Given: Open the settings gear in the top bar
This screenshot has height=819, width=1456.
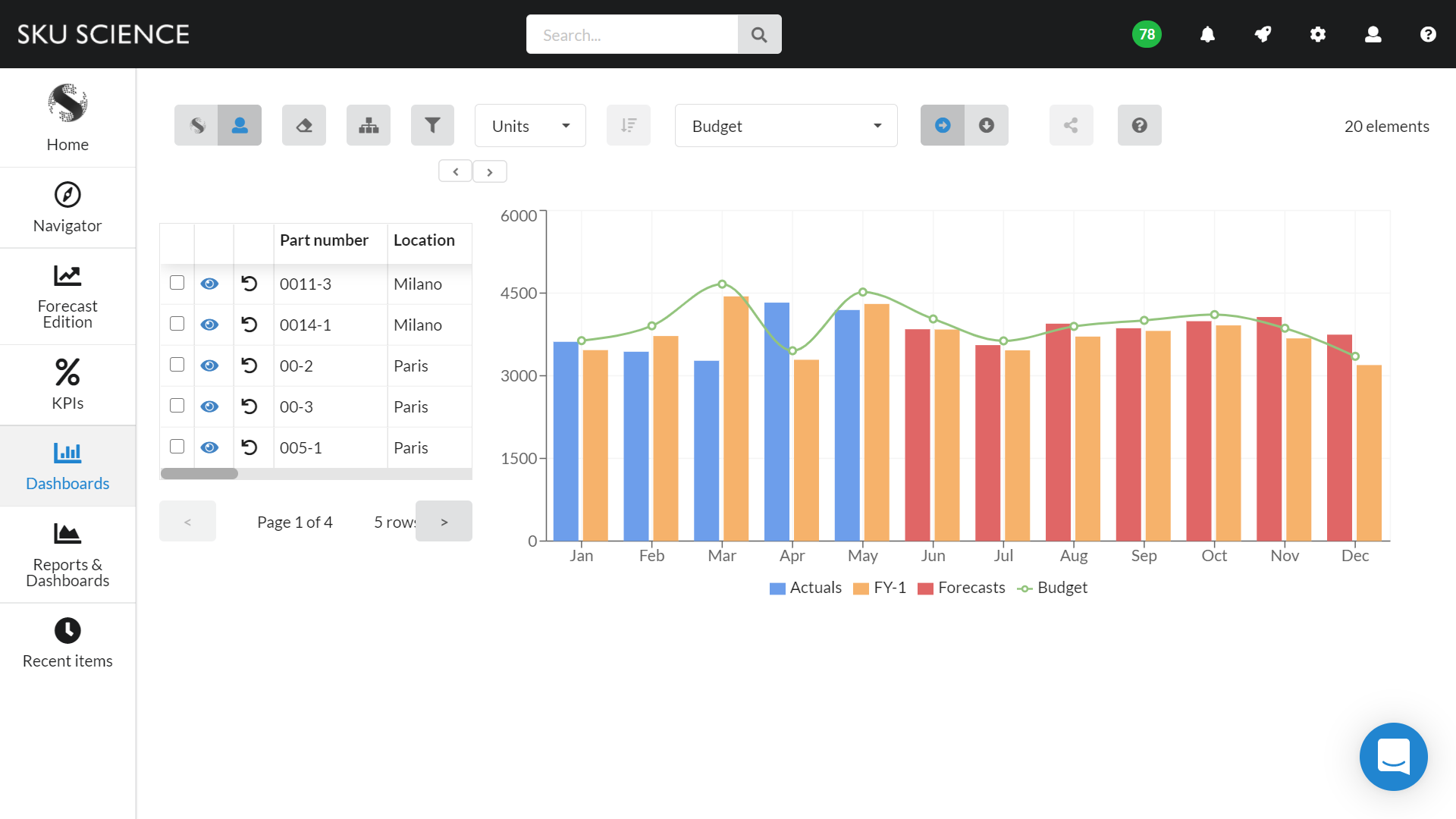Looking at the screenshot, I should tap(1317, 34).
